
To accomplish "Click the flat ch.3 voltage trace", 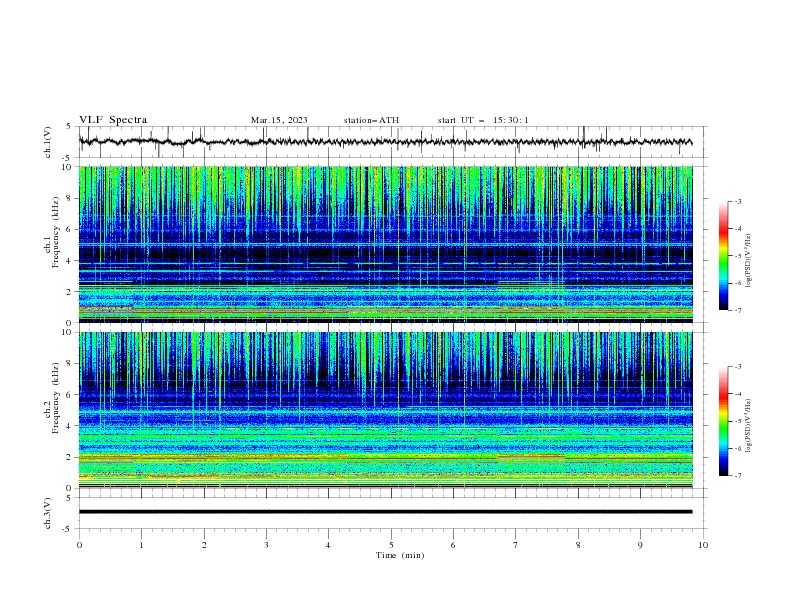I will (x=385, y=512).
